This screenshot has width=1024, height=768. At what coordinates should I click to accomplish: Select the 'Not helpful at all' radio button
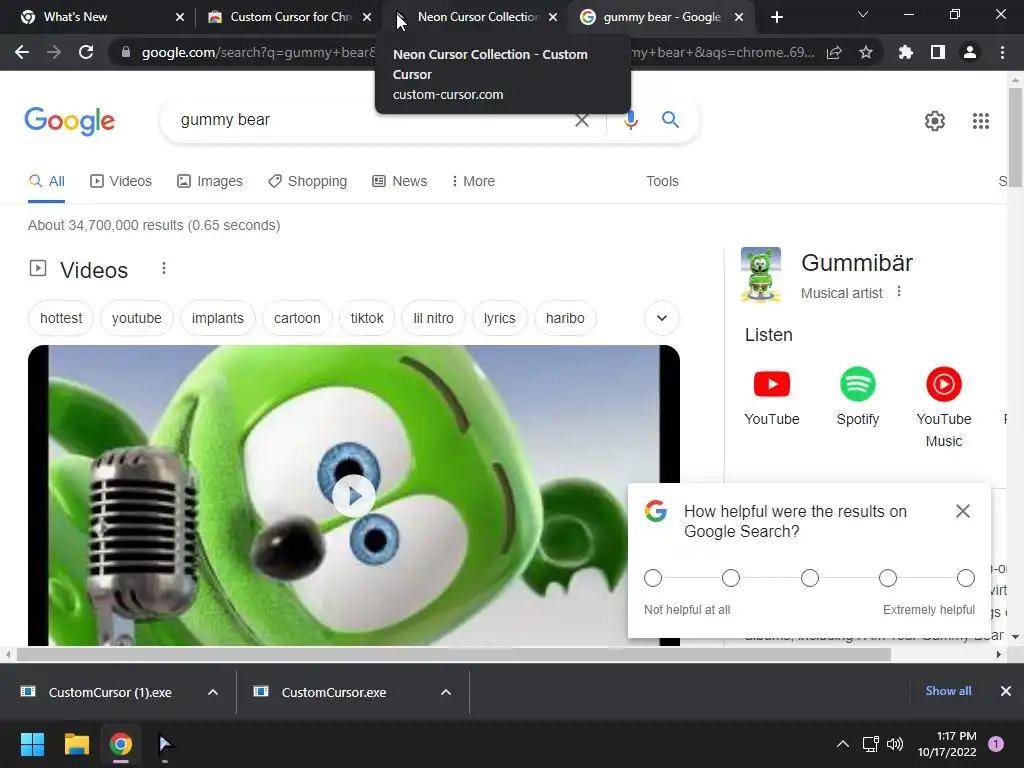point(653,578)
